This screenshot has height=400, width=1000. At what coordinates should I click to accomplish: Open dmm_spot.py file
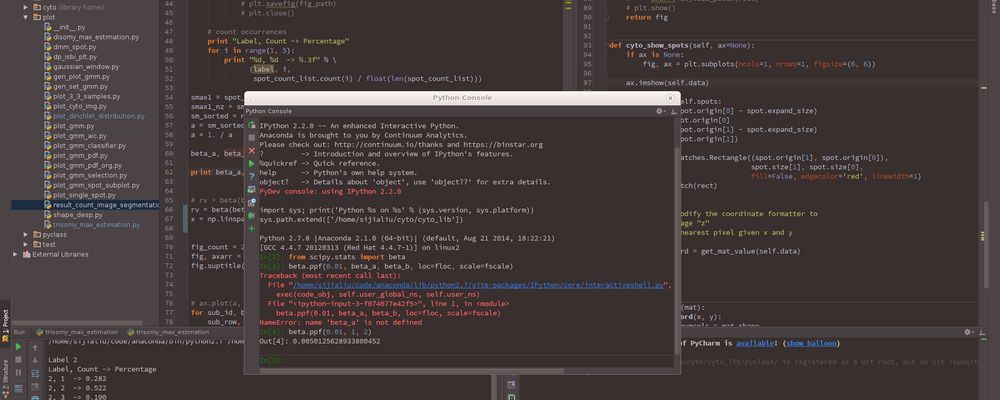(x=75, y=47)
